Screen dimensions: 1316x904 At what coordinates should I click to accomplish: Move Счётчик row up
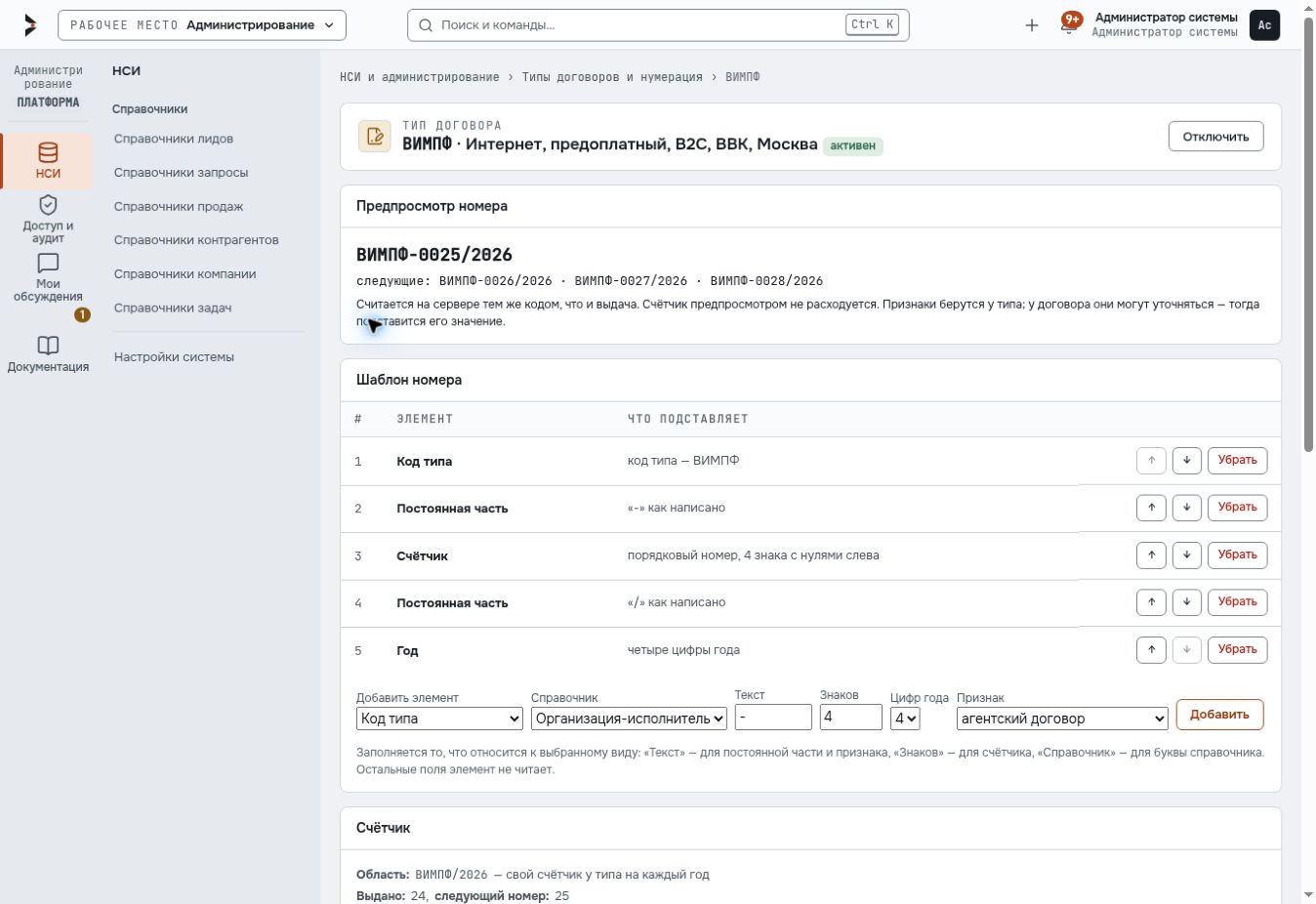(x=1151, y=555)
